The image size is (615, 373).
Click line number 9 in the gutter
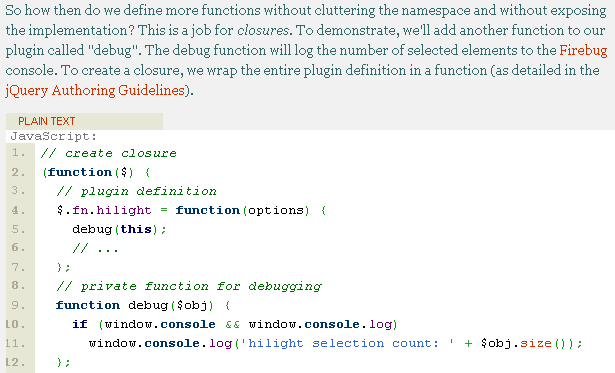click(18, 305)
